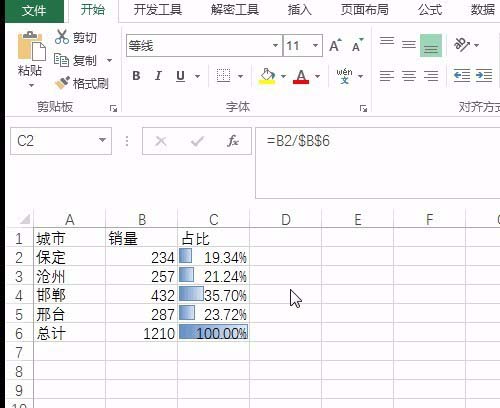This screenshot has height=408, width=500.
Task: Switch to Developer Tools (开发工具) tab
Action: point(158,10)
